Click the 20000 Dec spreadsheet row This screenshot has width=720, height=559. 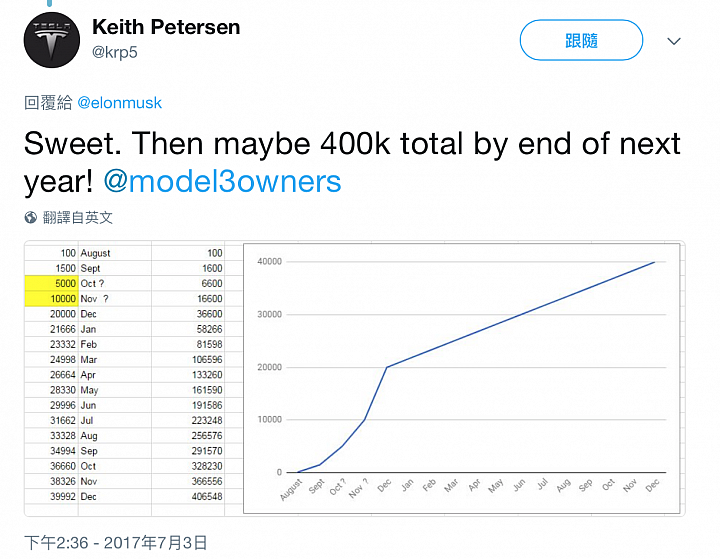[124, 314]
